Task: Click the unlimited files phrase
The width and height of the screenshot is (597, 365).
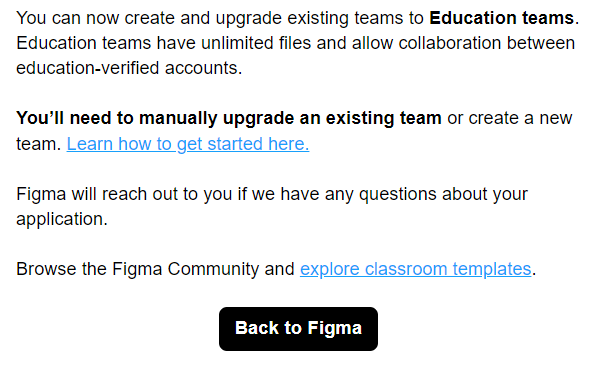Action: click(256, 43)
